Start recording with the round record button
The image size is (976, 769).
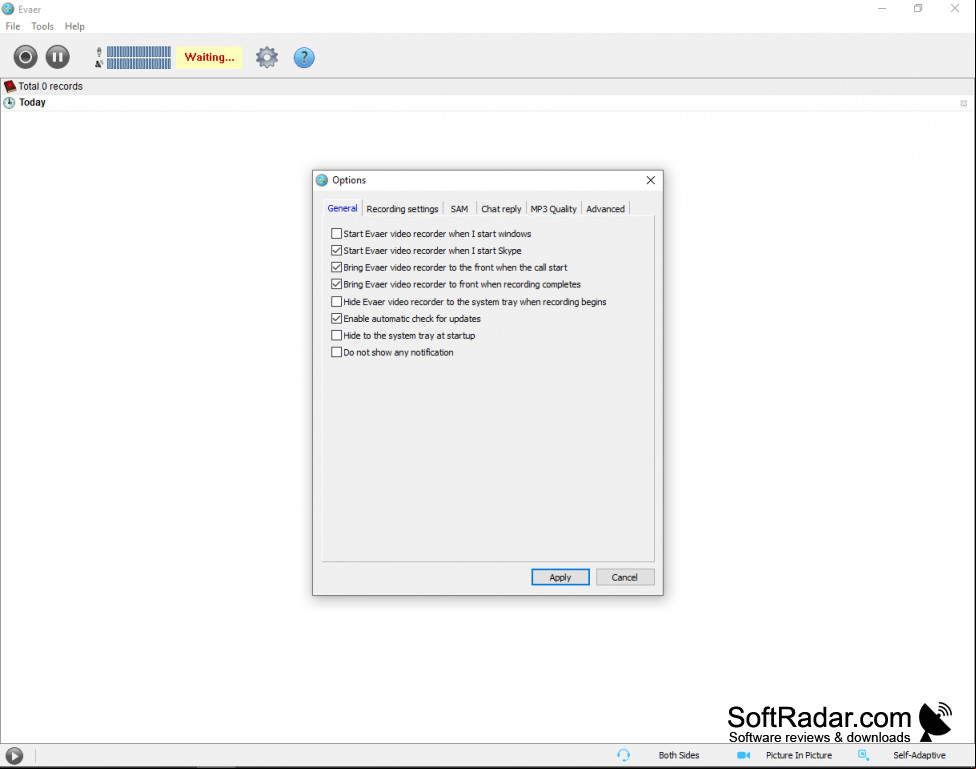click(x=26, y=57)
